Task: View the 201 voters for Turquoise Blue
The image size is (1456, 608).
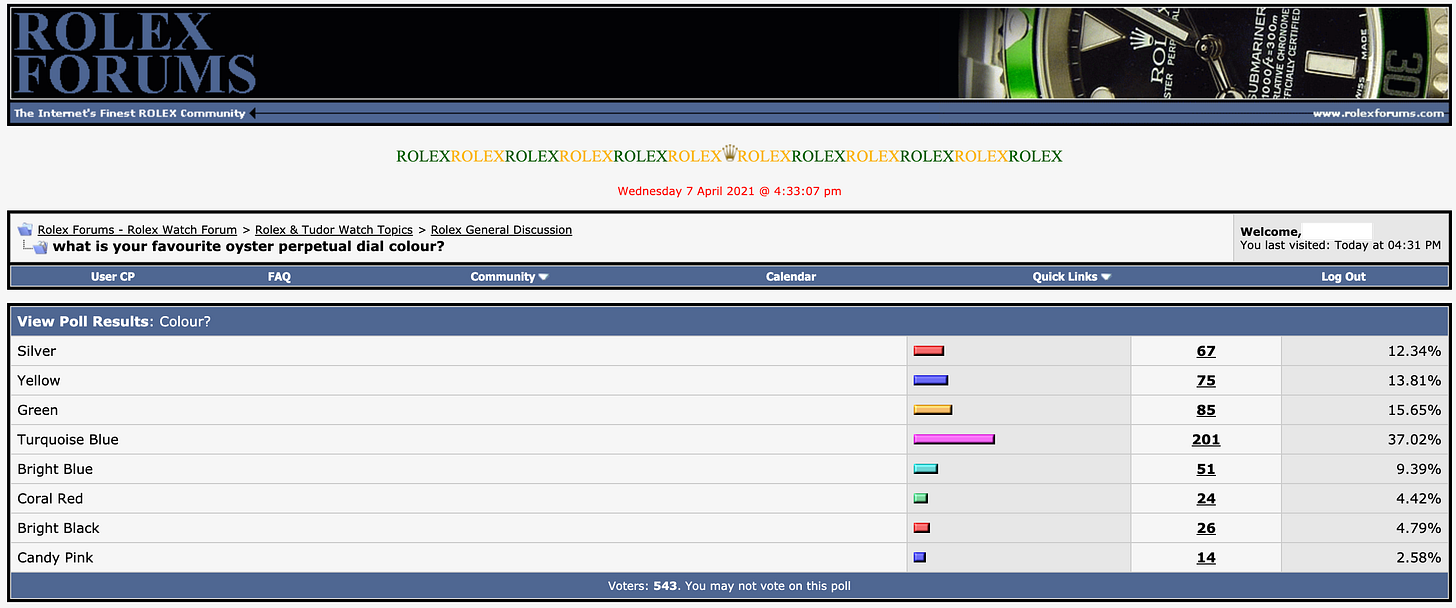Action: pos(1206,439)
